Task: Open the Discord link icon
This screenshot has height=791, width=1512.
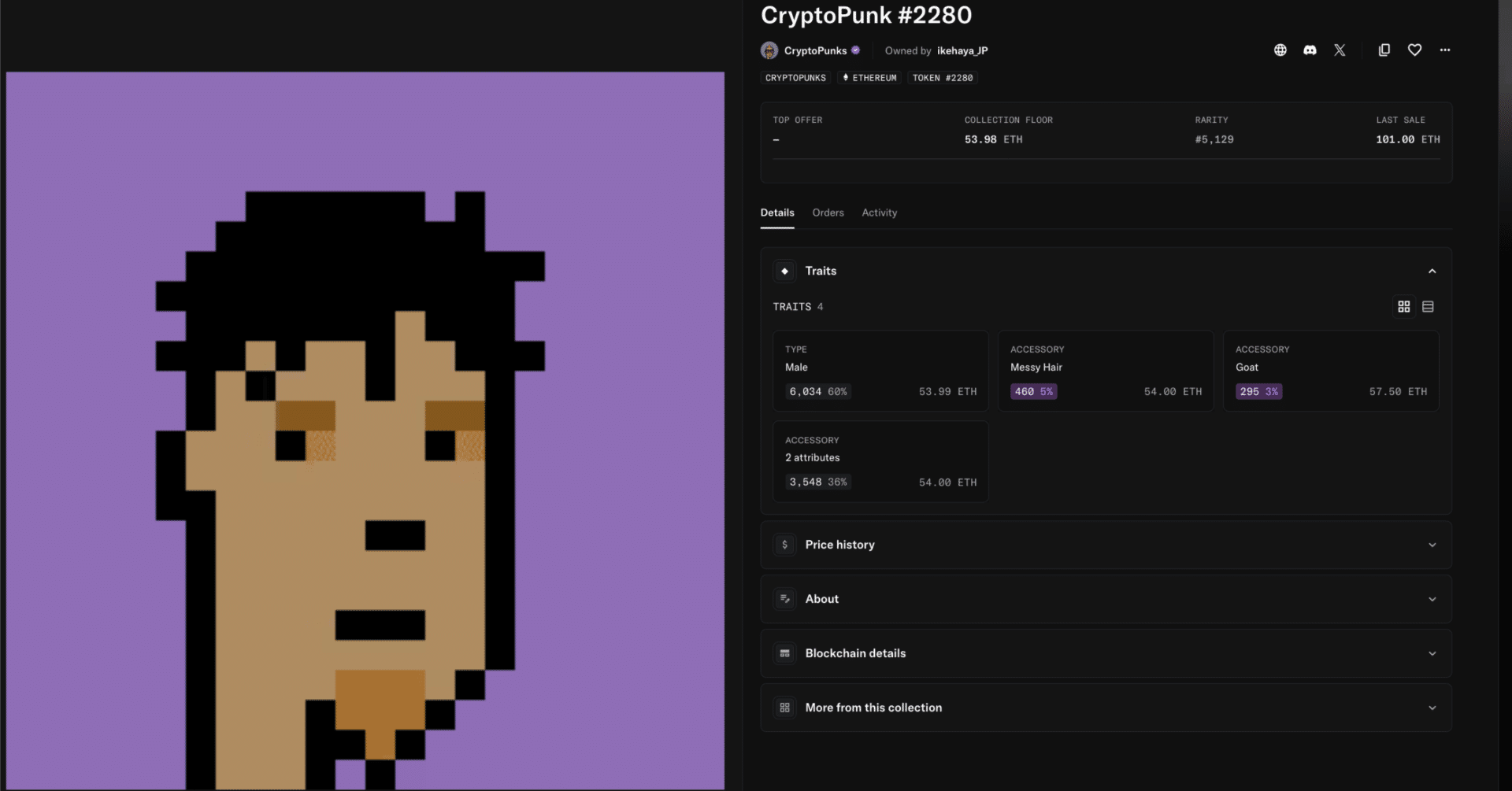Action: (x=1310, y=50)
